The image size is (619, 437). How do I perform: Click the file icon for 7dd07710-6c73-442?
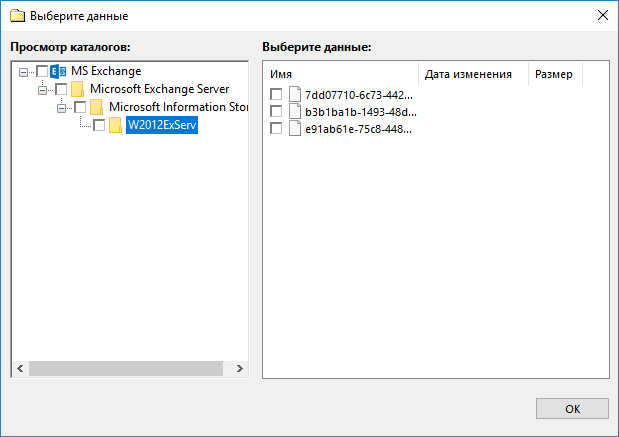click(x=295, y=95)
